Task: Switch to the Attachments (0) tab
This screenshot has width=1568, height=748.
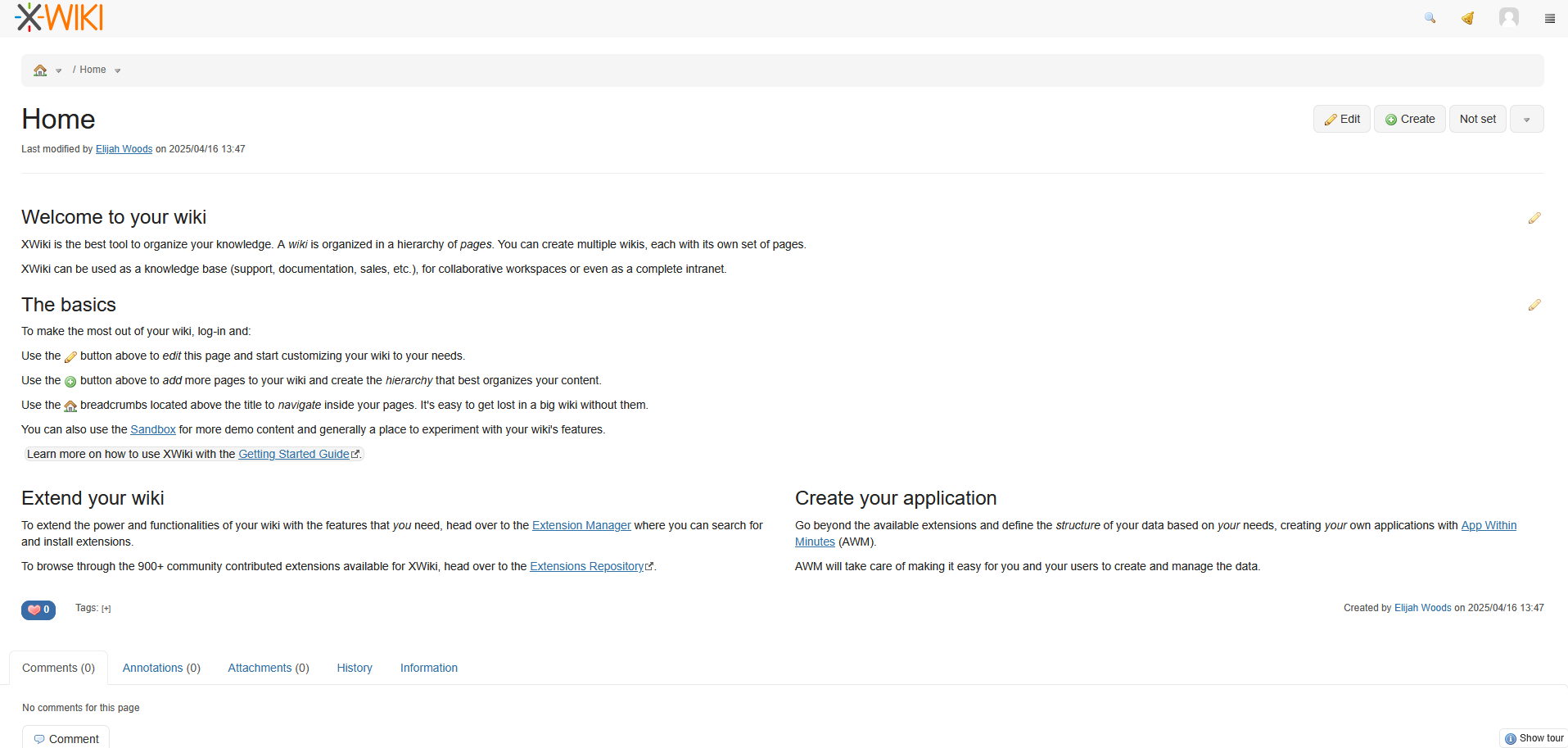Action: coord(269,668)
